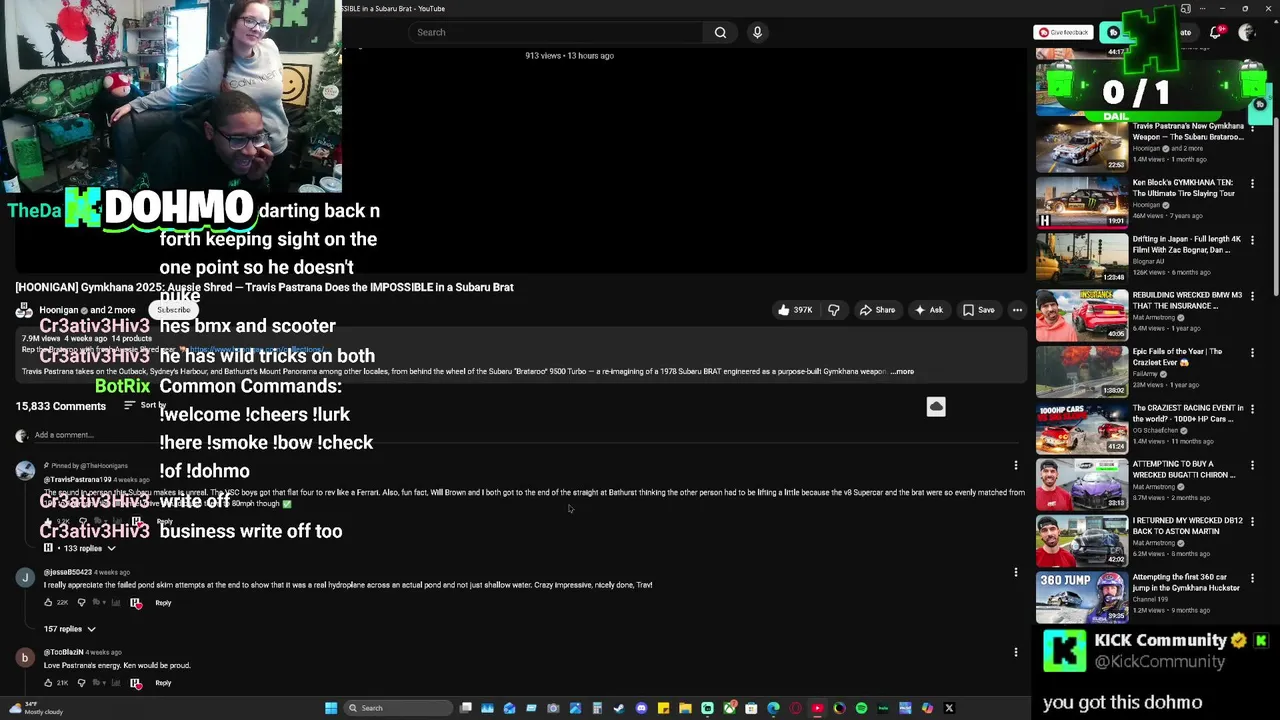Screen dimensions: 1280x720
Task: Open the X app from the taskbar
Action: click(949, 708)
